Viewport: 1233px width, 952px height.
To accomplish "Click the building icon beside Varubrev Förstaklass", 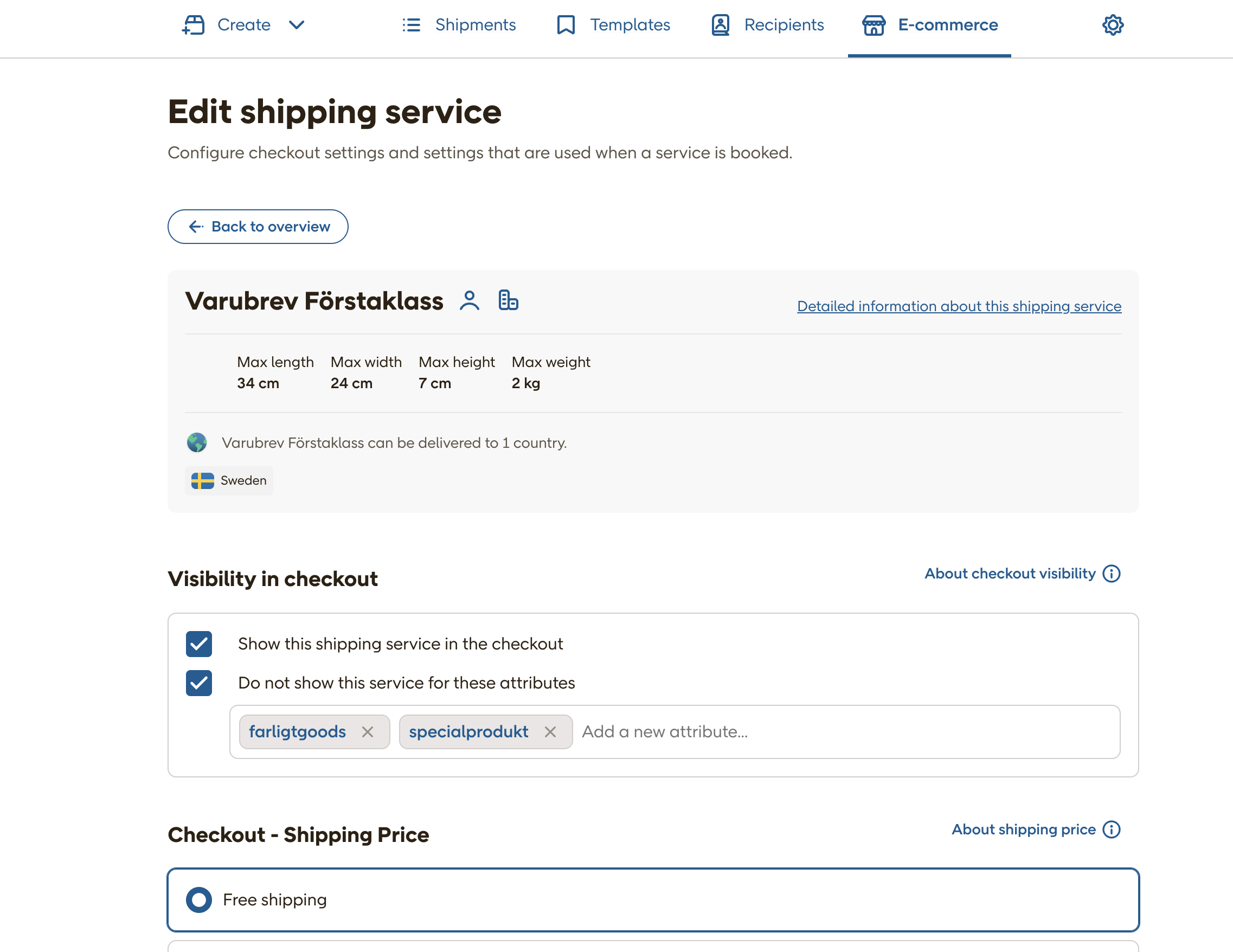I will point(508,300).
